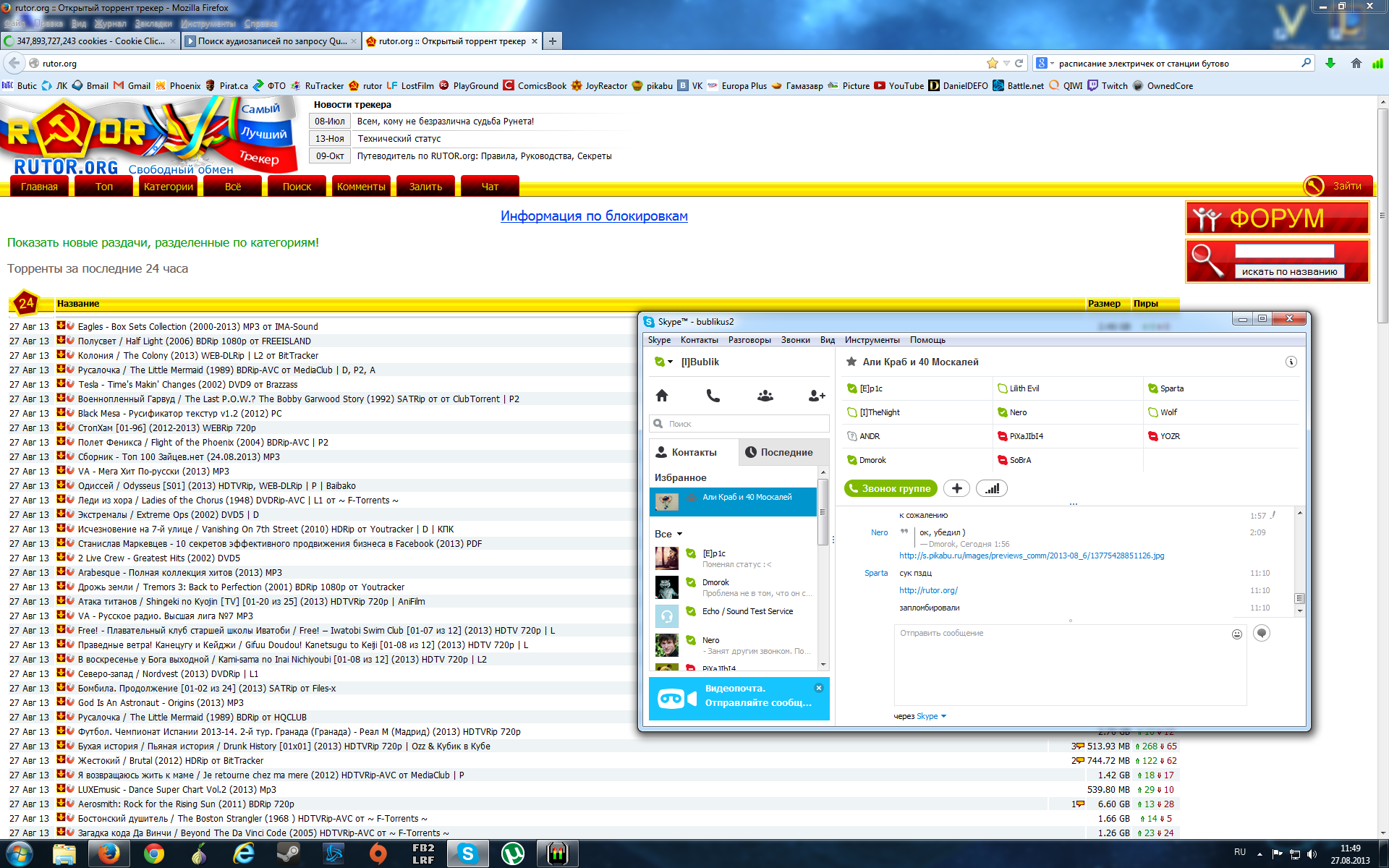Screen dimensions: 1389x868
Task: Add people with plus button
Action: pyautogui.click(x=956, y=489)
